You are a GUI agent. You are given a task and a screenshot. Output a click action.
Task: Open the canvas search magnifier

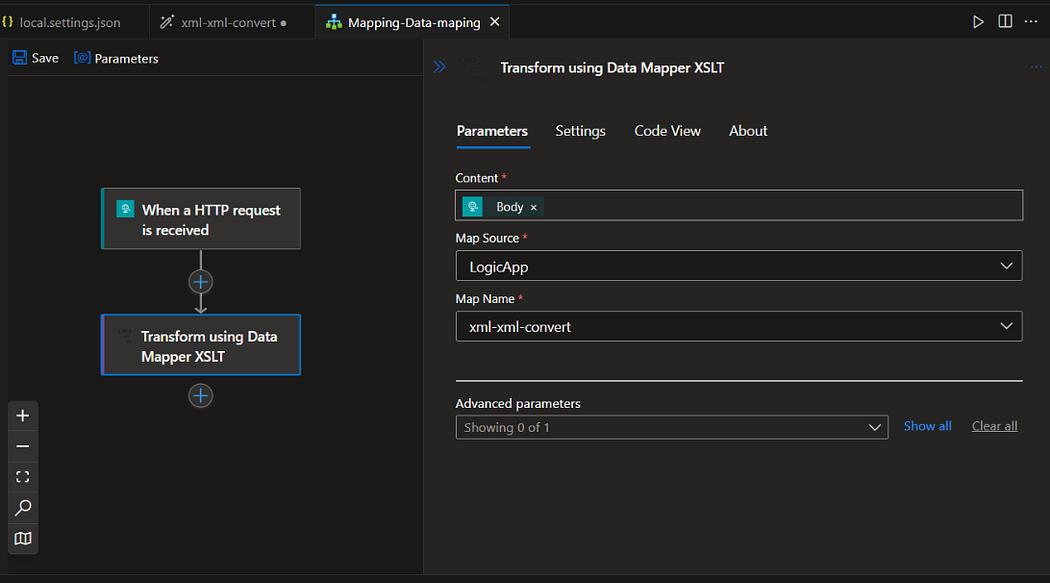point(23,508)
